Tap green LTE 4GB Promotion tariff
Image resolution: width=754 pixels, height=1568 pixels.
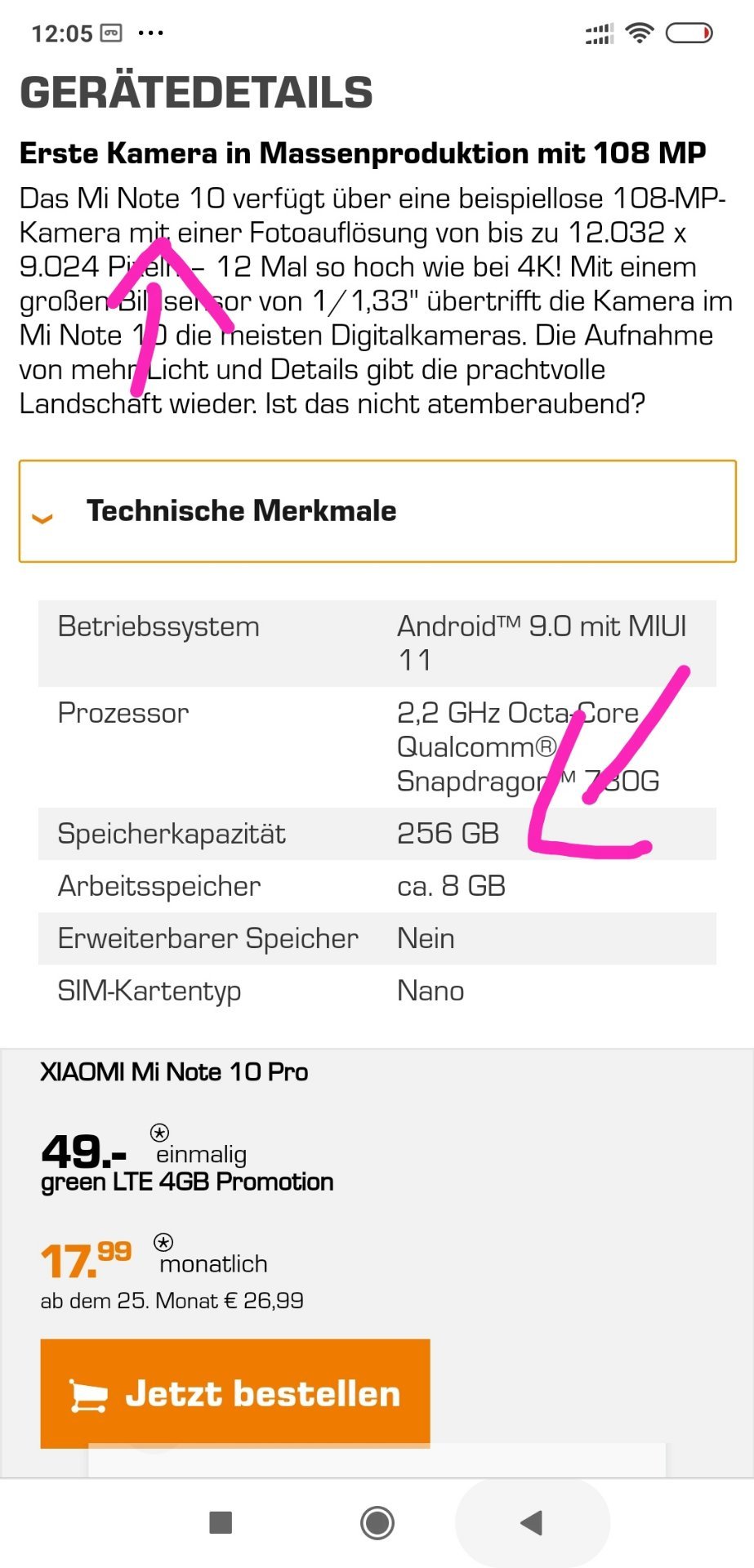(x=187, y=1182)
